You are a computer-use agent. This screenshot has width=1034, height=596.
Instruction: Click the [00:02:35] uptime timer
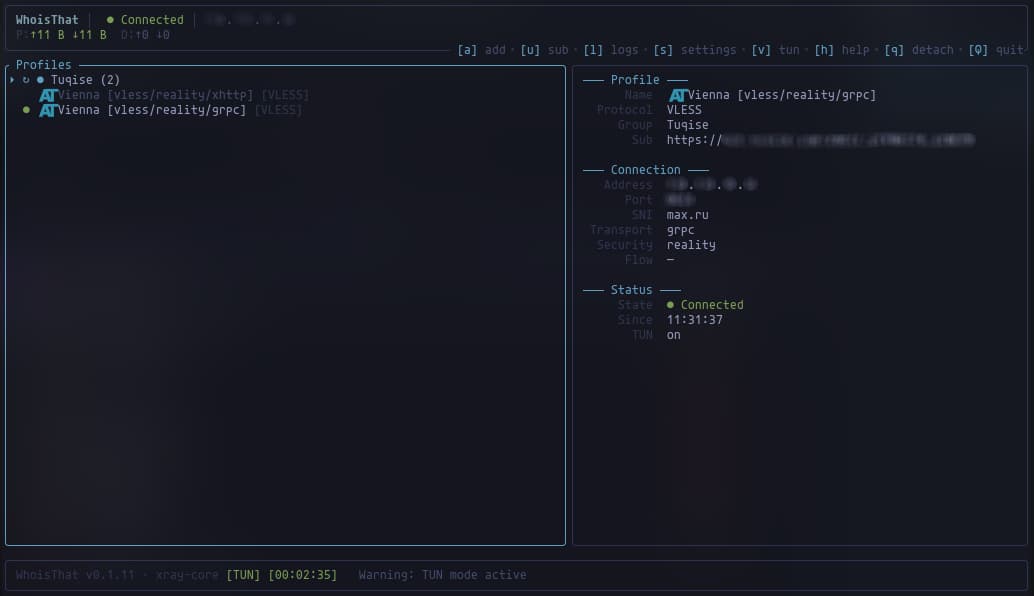[302, 575]
